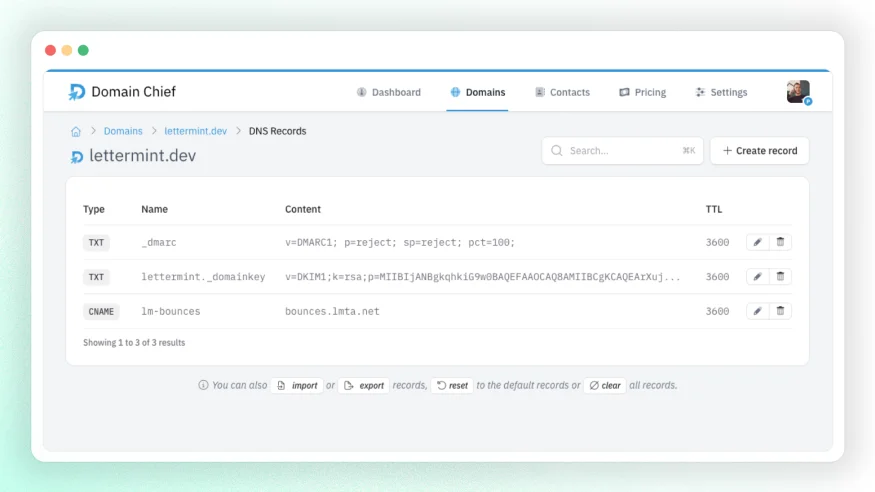
Task: Click the v=DMARC1 content value
Action: [x=400, y=243]
